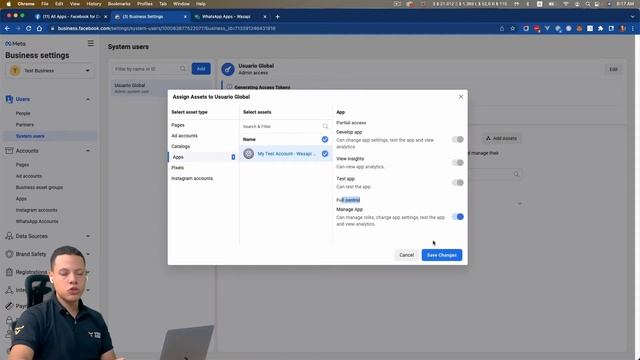The height and width of the screenshot is (360, 640).
Task: Select Apps asset type
Action: [x=203, y=157]
